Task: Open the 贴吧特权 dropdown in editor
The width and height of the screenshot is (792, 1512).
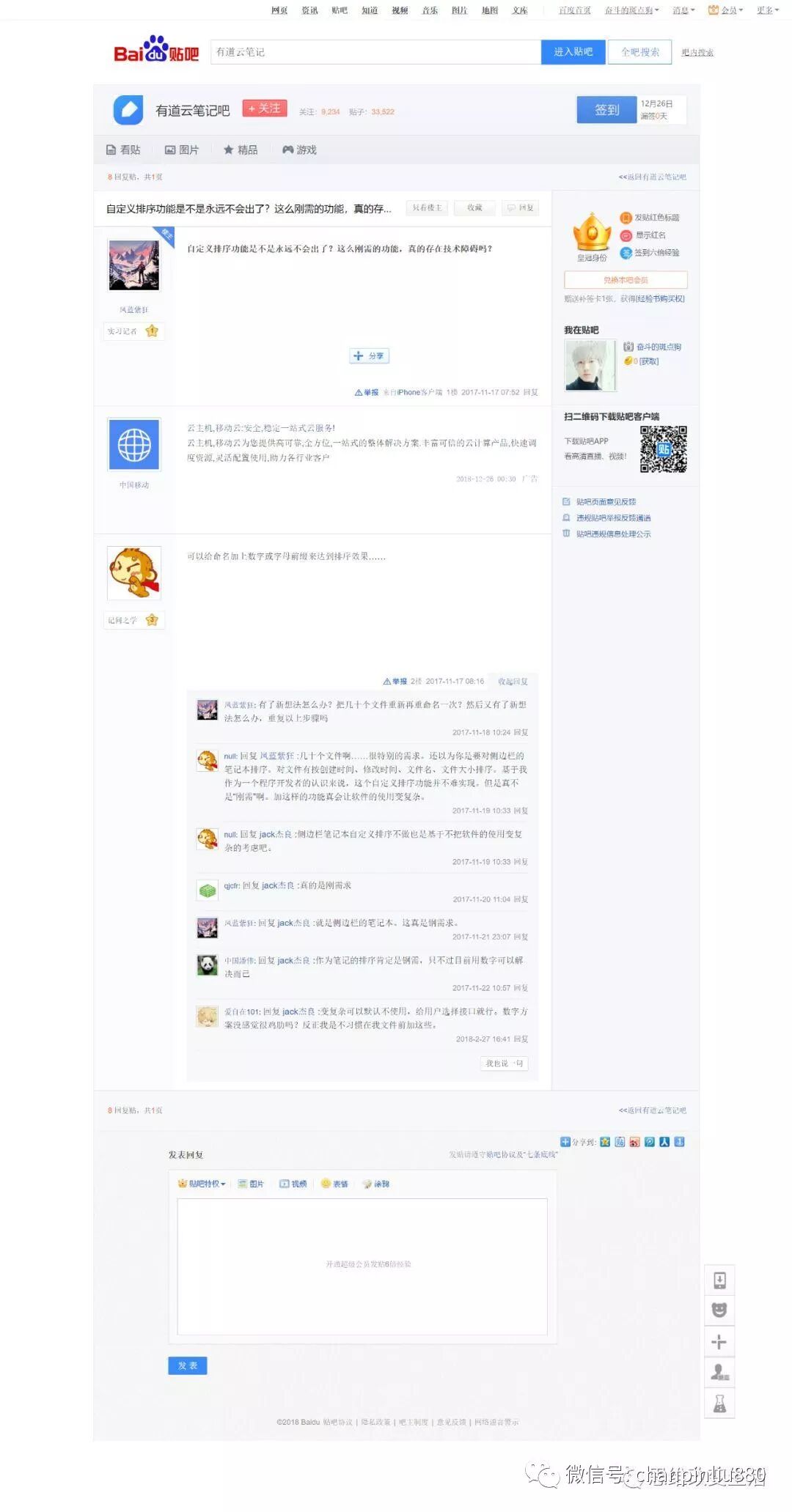Action: 202,1184
